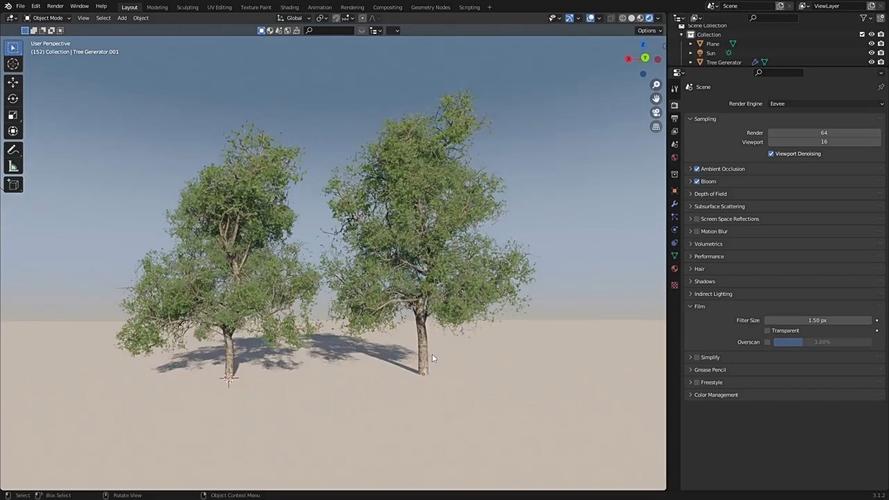Switch to Geometry Nodes workspace tab

[x=430, y=7]
